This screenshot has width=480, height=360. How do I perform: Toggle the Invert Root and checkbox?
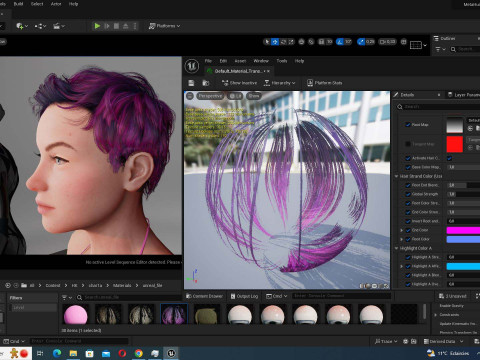point(408,221)
